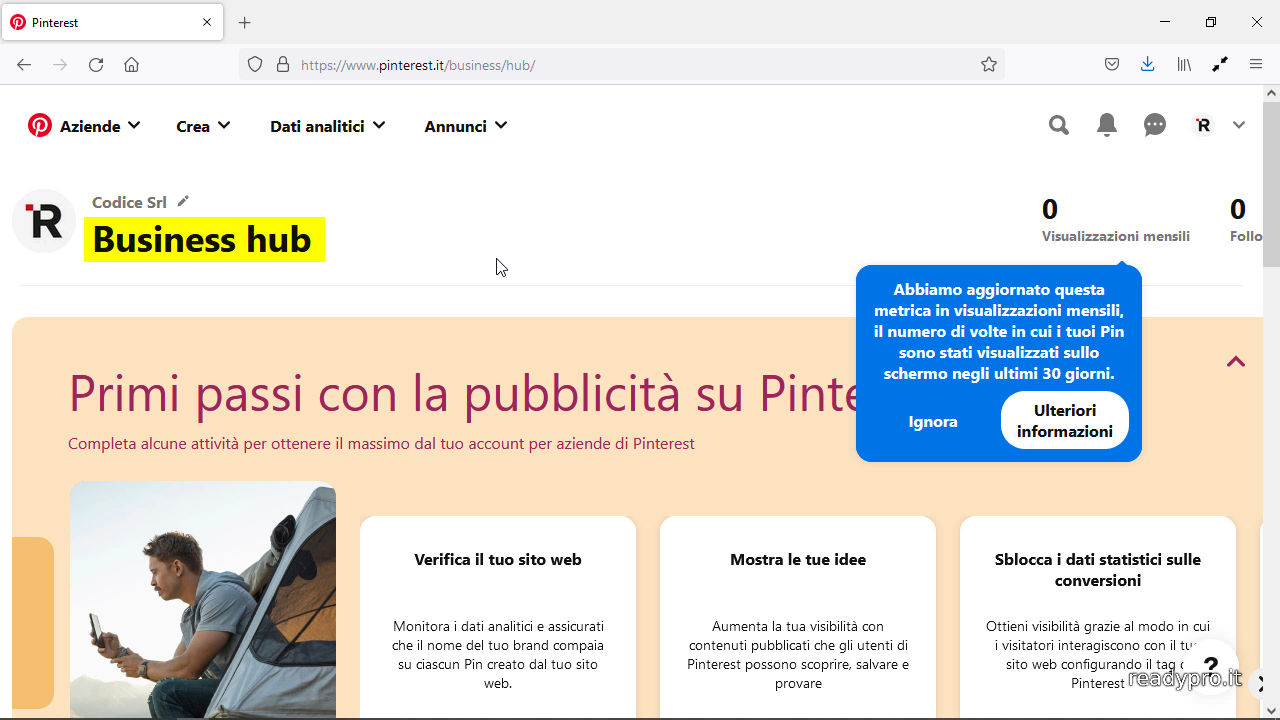Save the page to Pocket icon

1112,65
